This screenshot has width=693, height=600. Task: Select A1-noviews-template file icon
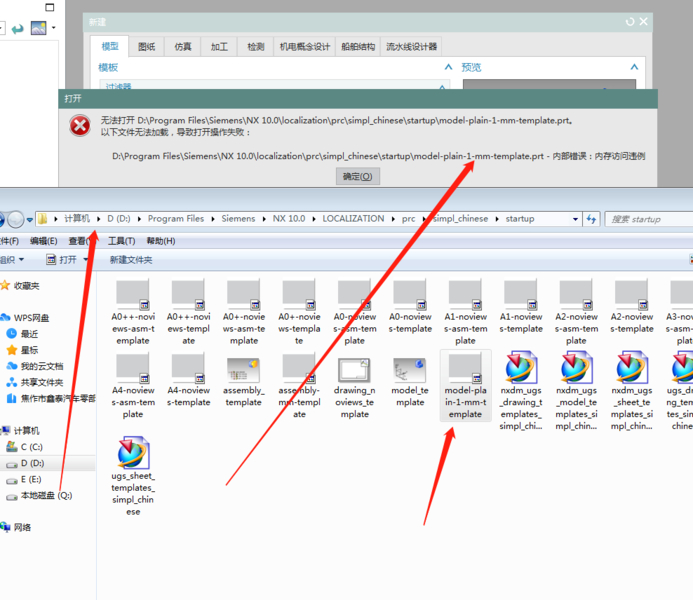tap(521, 295)
